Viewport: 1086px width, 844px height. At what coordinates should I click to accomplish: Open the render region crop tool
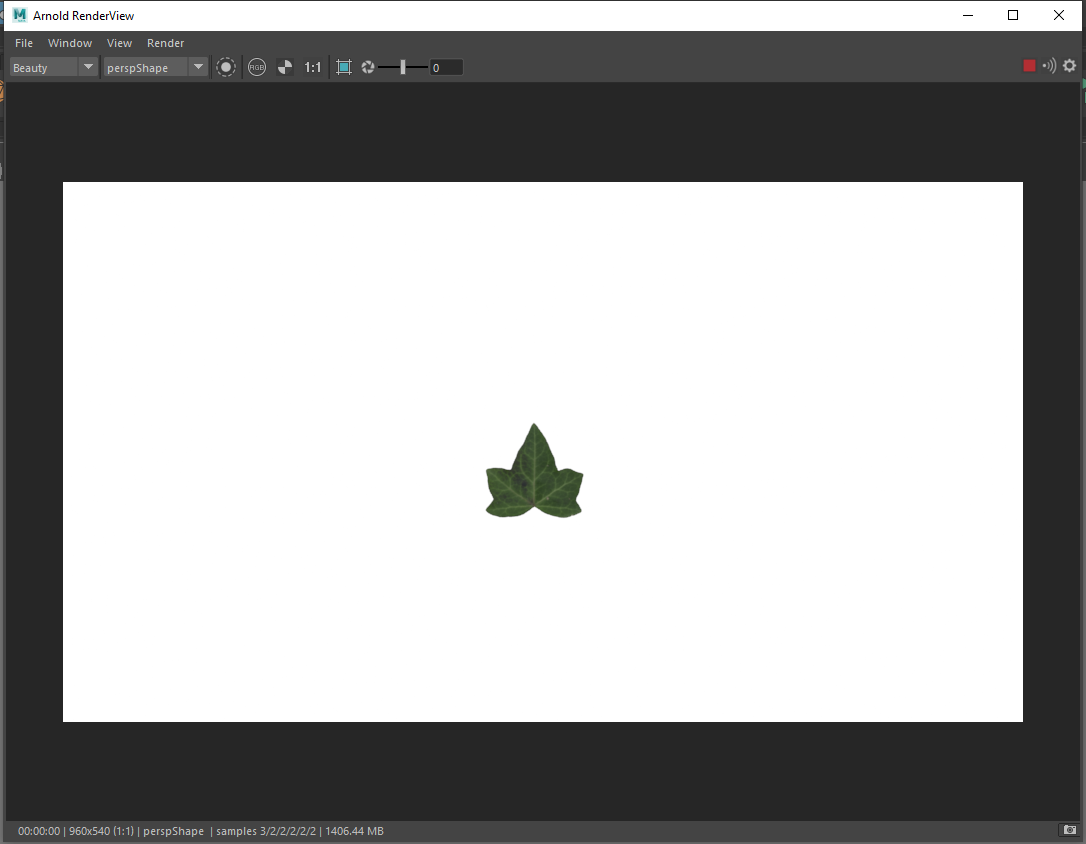344,67
